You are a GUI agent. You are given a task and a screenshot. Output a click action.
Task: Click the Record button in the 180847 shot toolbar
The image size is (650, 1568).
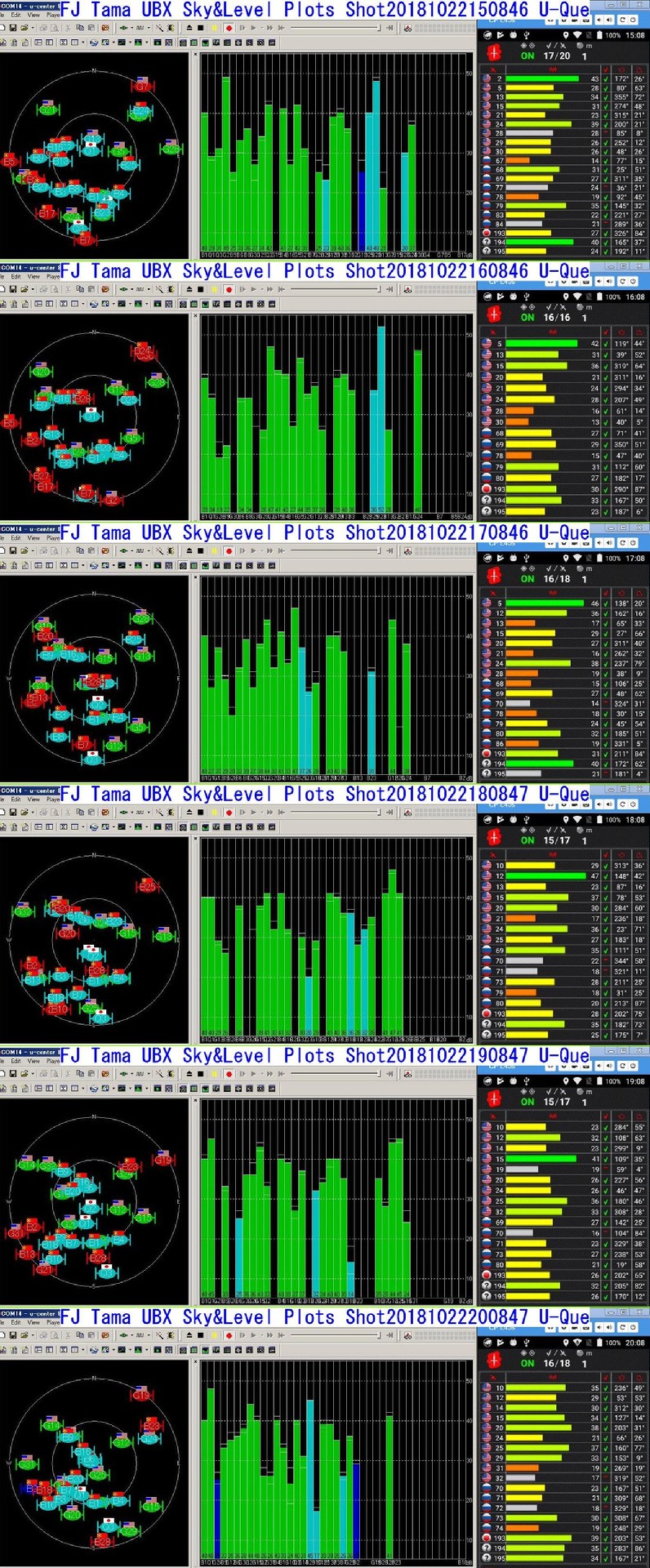point(229,812)
